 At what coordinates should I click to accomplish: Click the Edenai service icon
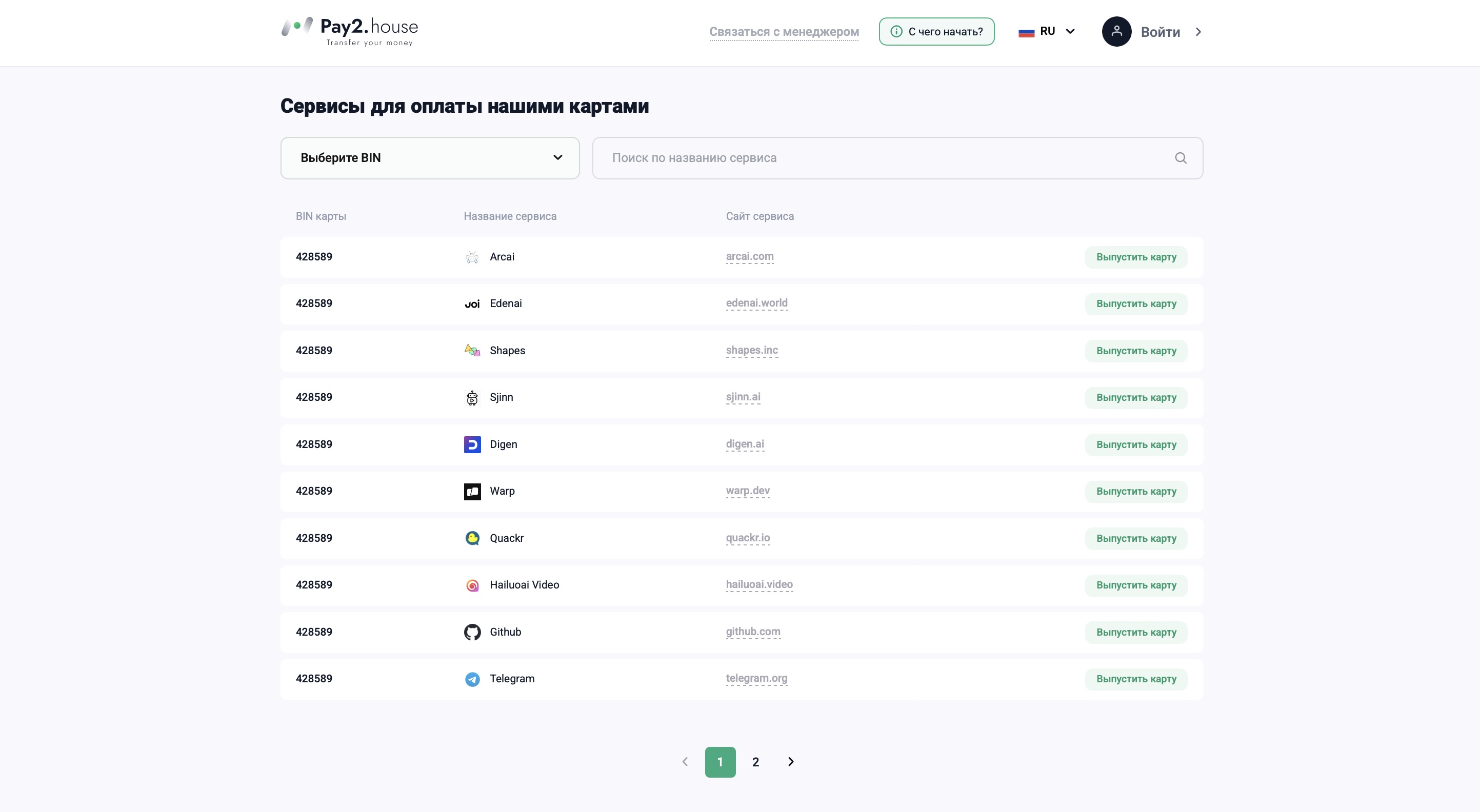point(472,304)
